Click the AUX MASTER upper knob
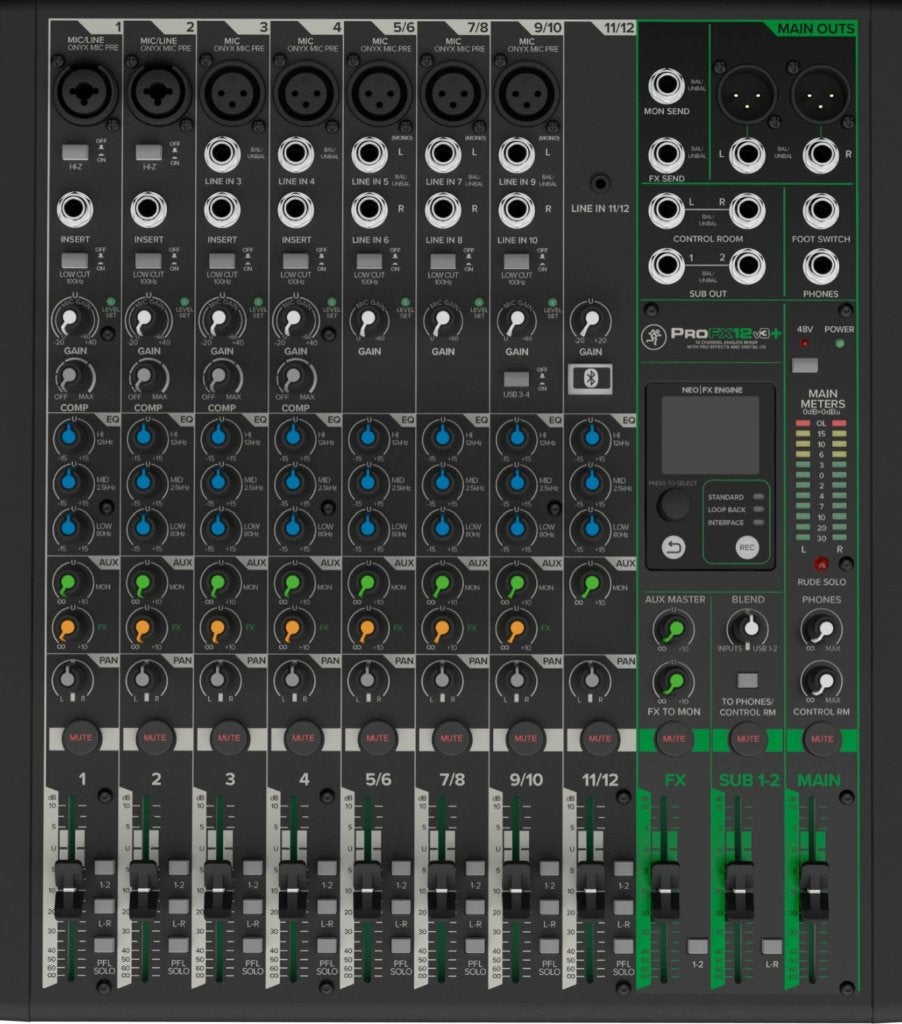 click(x=673, y=629)
